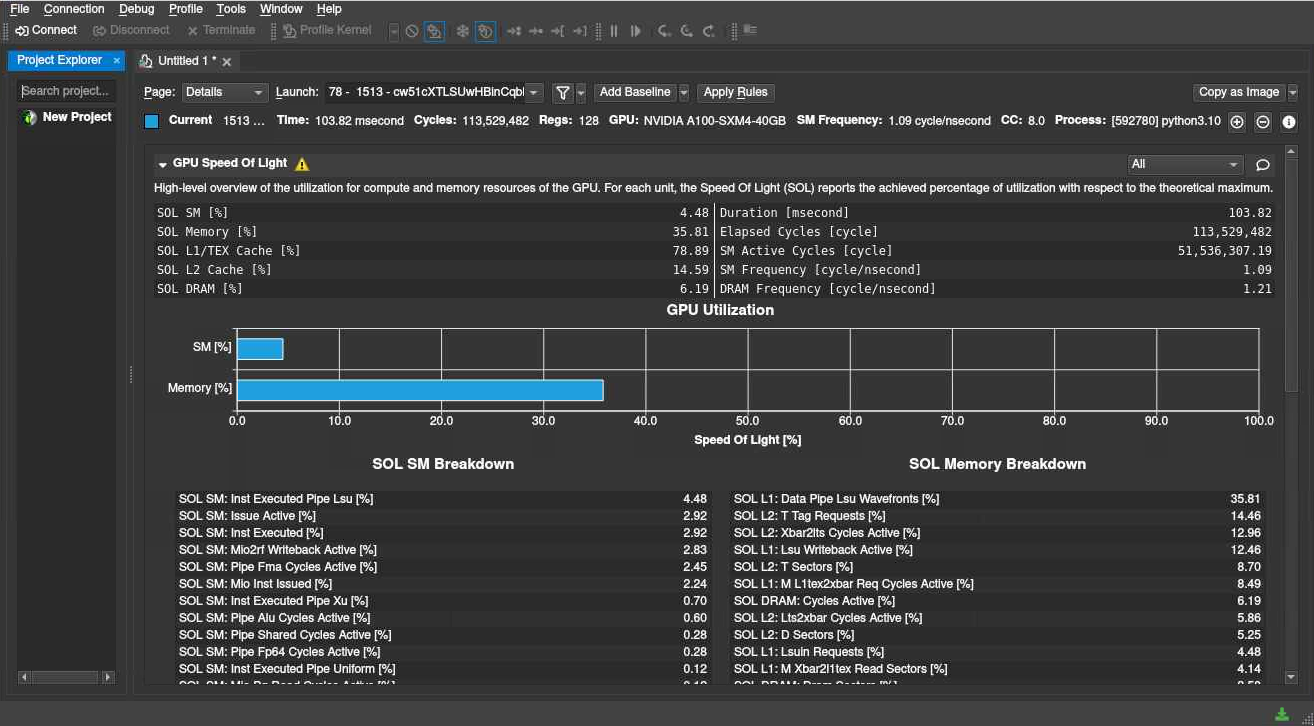Open the Connection menu
The height and width of the screenshot is (726, 1314).
click(x=74, y=9)
